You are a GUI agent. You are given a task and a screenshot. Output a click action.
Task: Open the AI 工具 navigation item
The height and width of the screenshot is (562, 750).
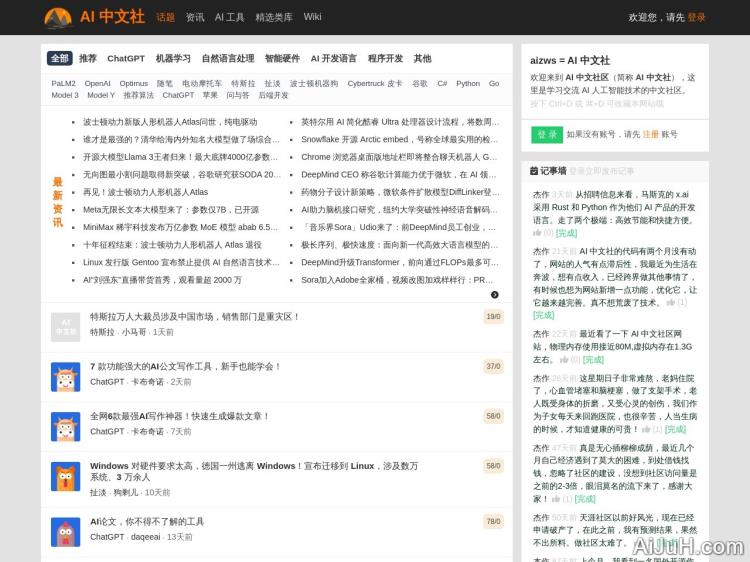click(x=230, y=17)
